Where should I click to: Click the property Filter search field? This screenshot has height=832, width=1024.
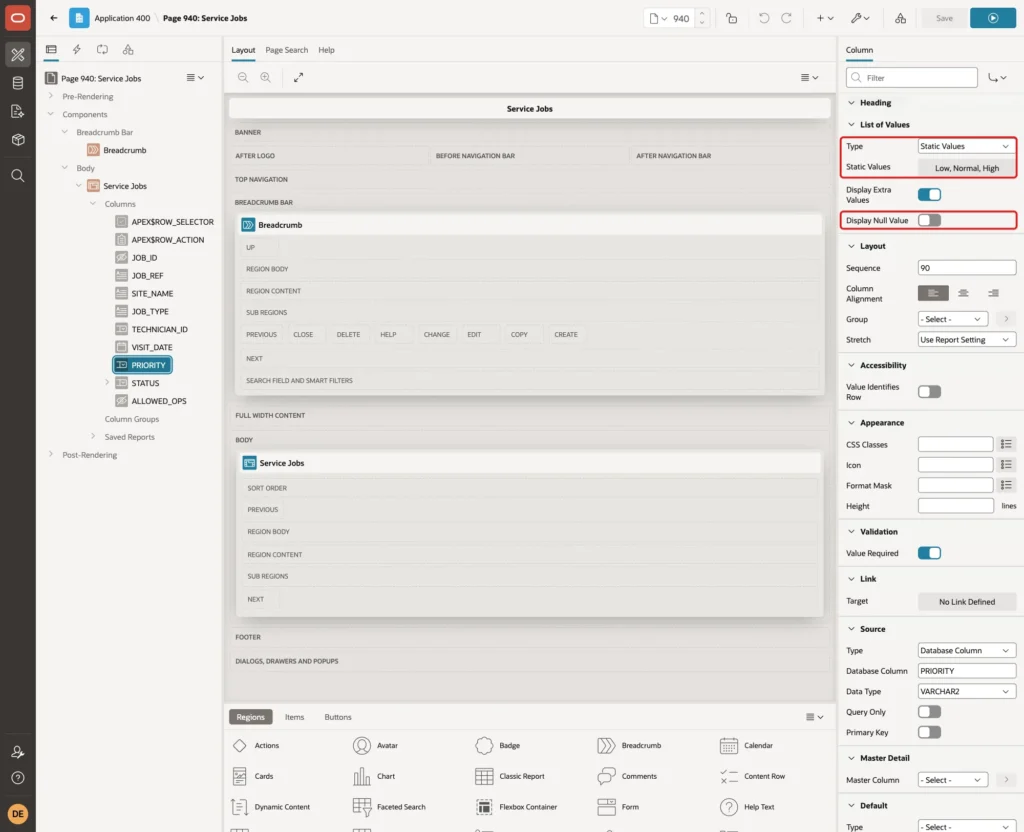(x=912, y=78)
